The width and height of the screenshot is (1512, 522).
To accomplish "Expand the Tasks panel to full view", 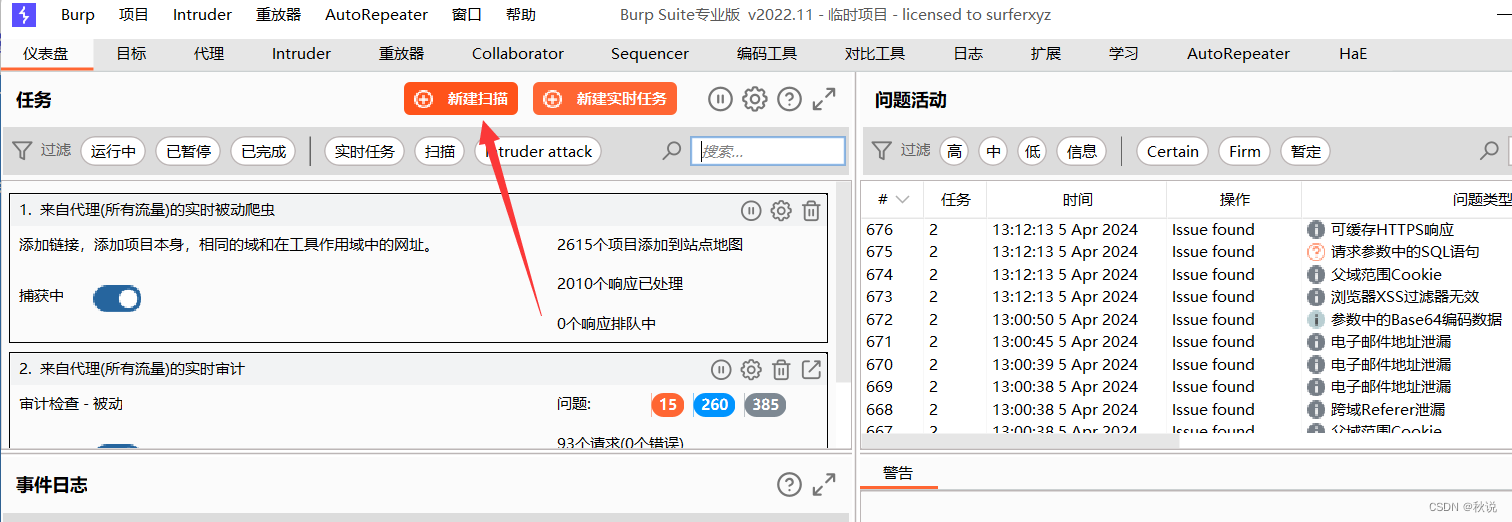I will point(824,99).
